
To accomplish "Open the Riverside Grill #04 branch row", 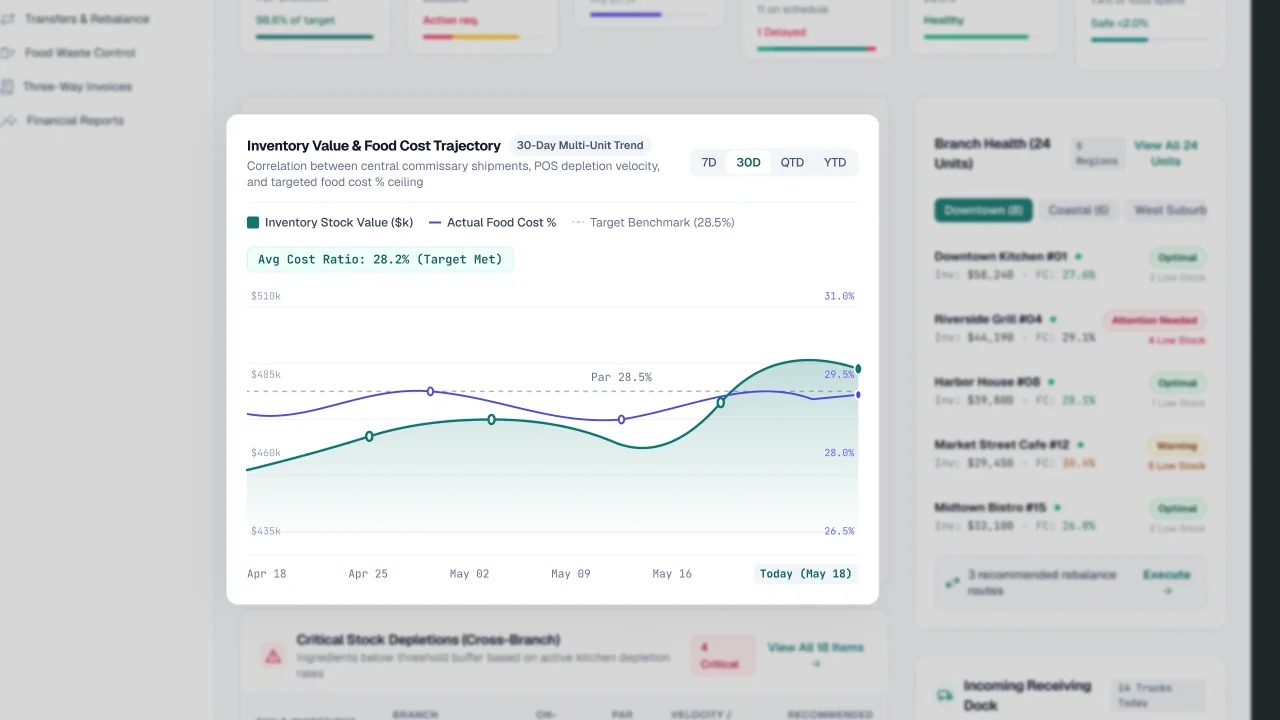I will pos(1071,328).
